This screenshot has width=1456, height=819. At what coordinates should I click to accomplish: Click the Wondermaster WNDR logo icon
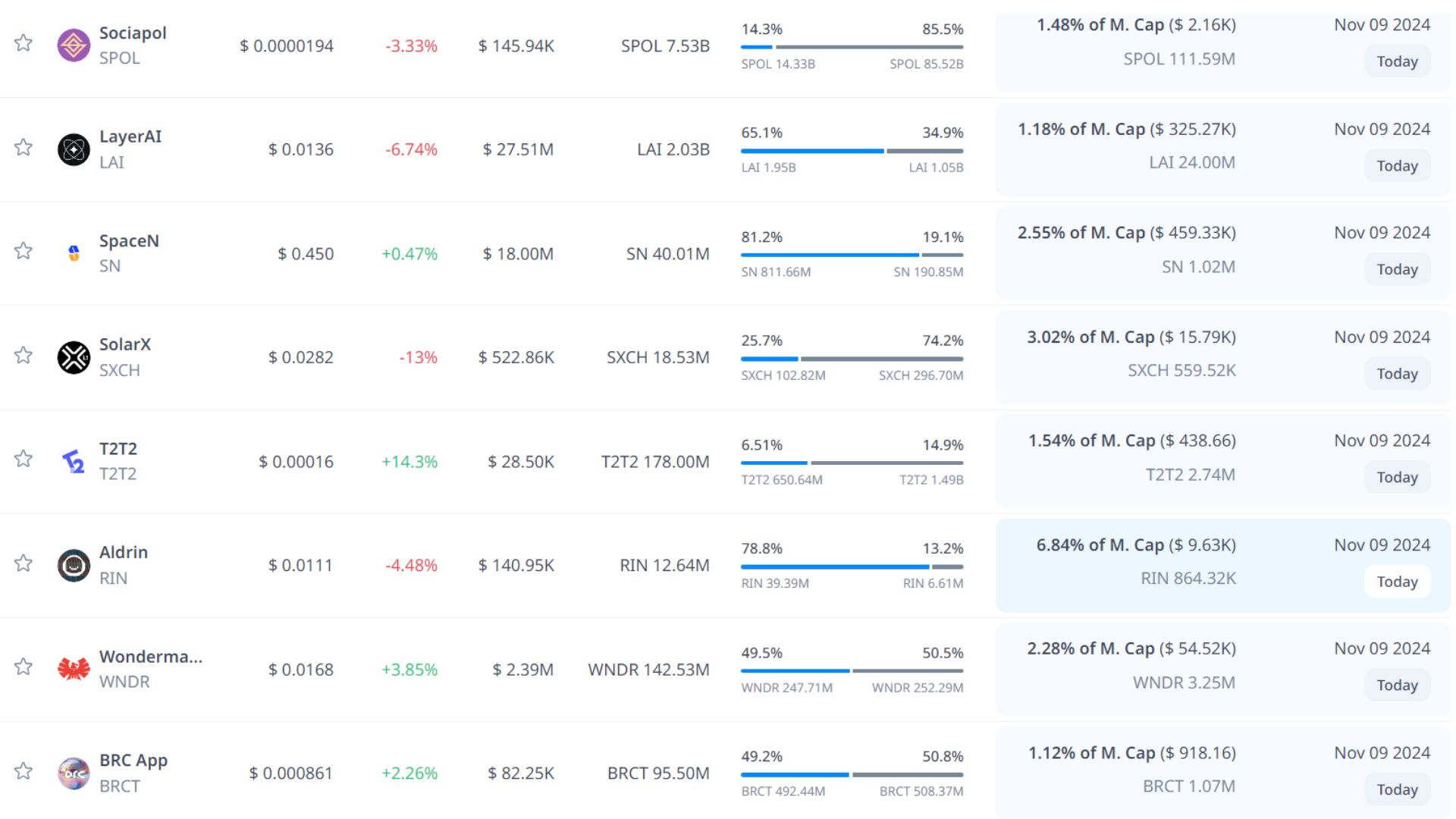pos(74,669)
